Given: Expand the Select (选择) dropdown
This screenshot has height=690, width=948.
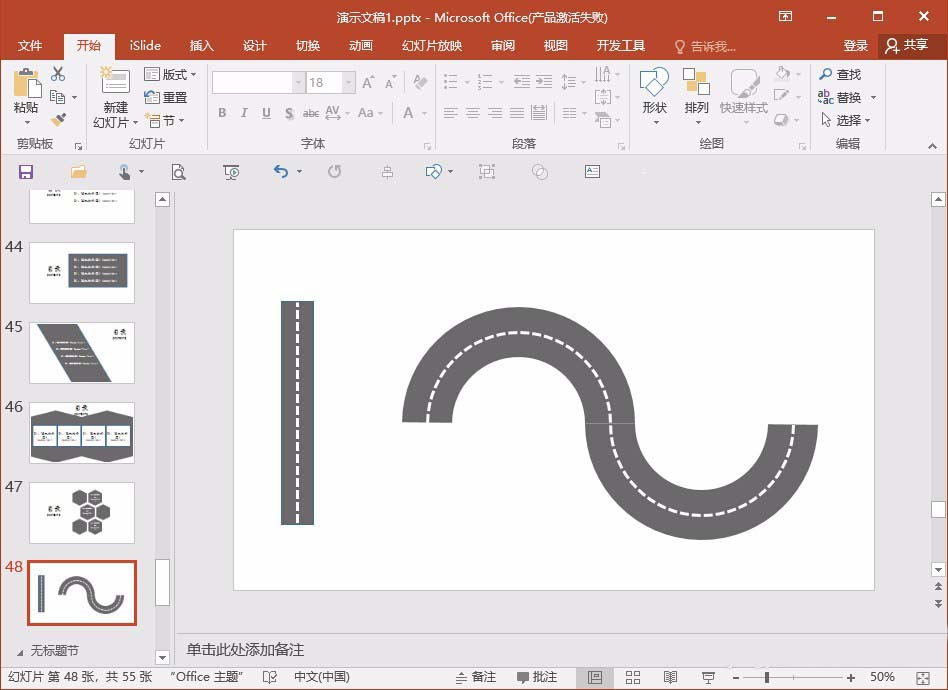Looking at the screenshot, I should [845, 120].
